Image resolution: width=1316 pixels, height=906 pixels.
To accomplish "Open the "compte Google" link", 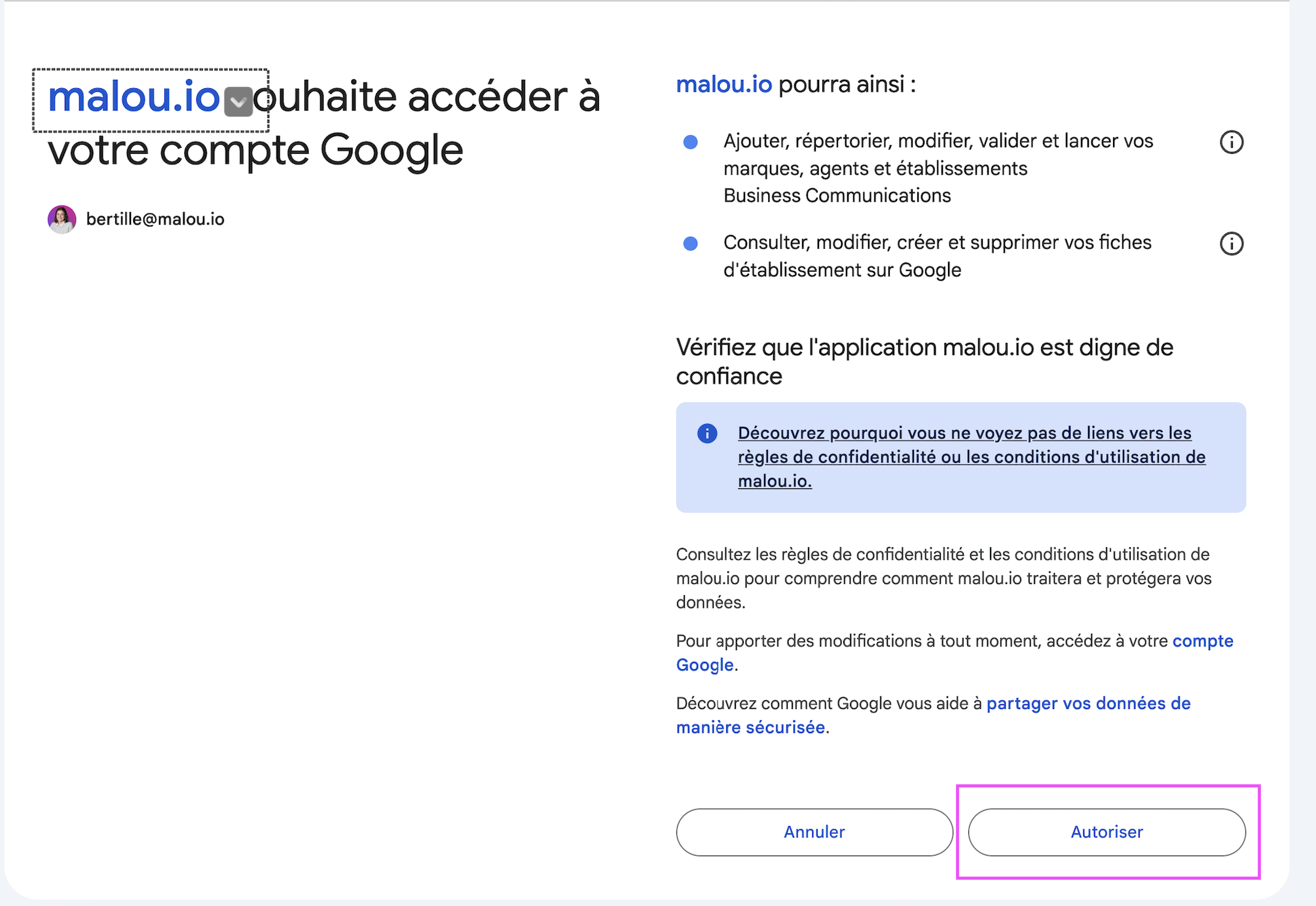I will click(x=955, y=653).
